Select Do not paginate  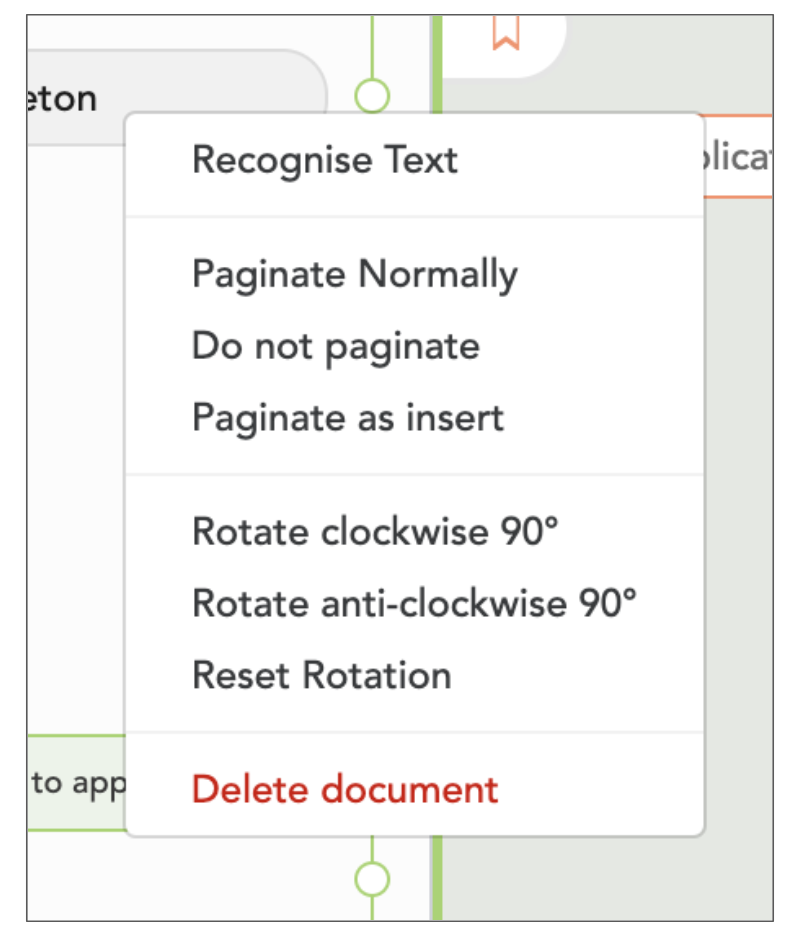[414, 346]
